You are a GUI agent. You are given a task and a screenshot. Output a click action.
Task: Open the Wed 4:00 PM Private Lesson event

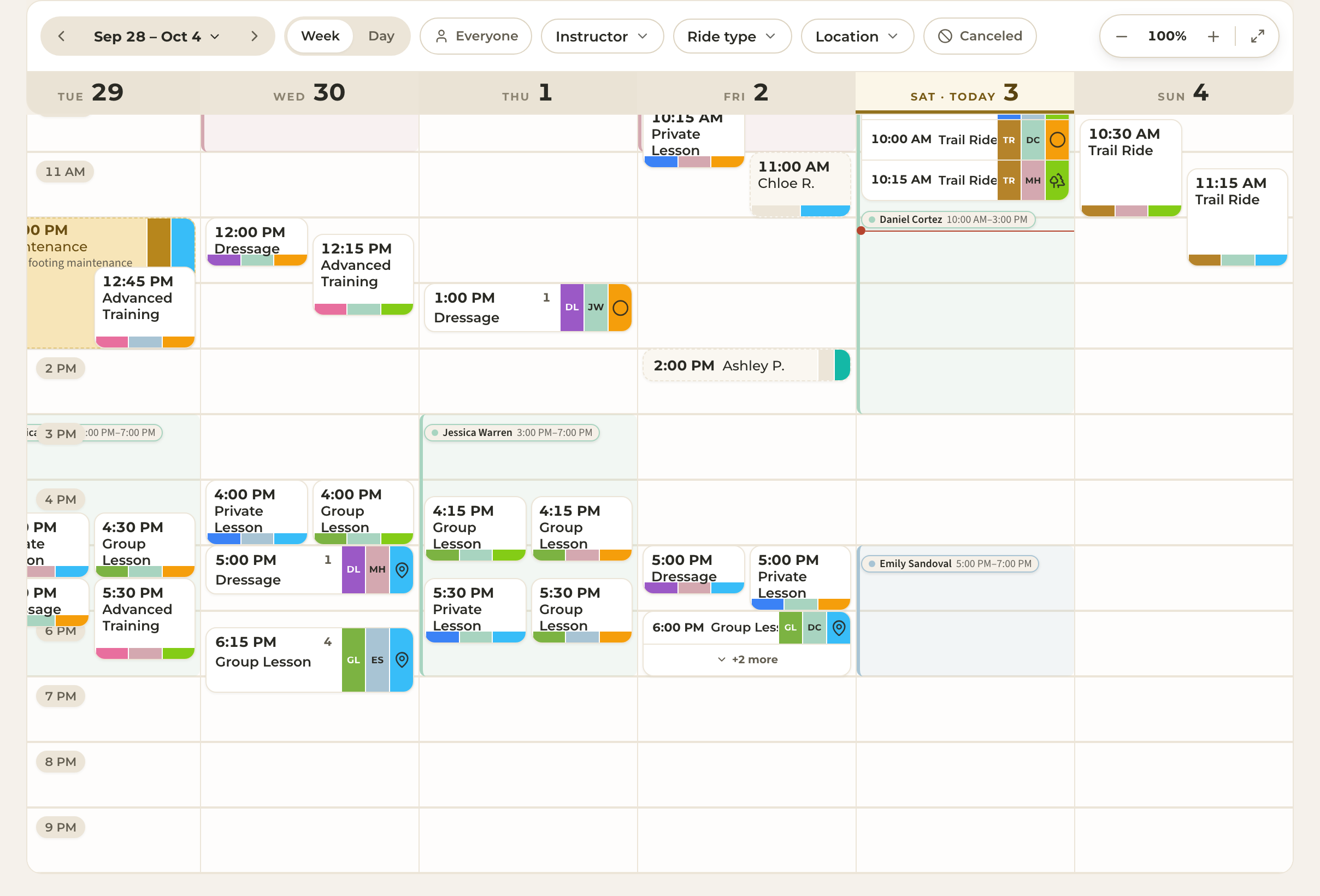(257, 512)
